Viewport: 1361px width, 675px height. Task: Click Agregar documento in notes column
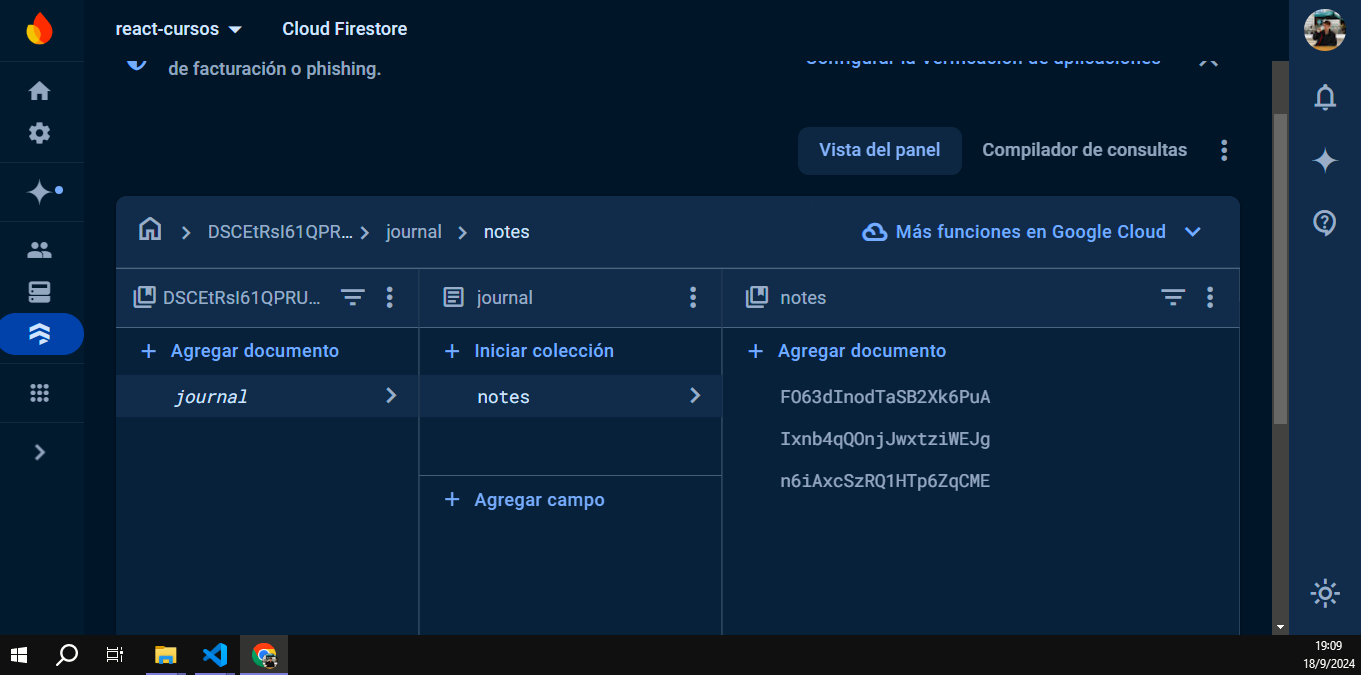coord(847,351)
